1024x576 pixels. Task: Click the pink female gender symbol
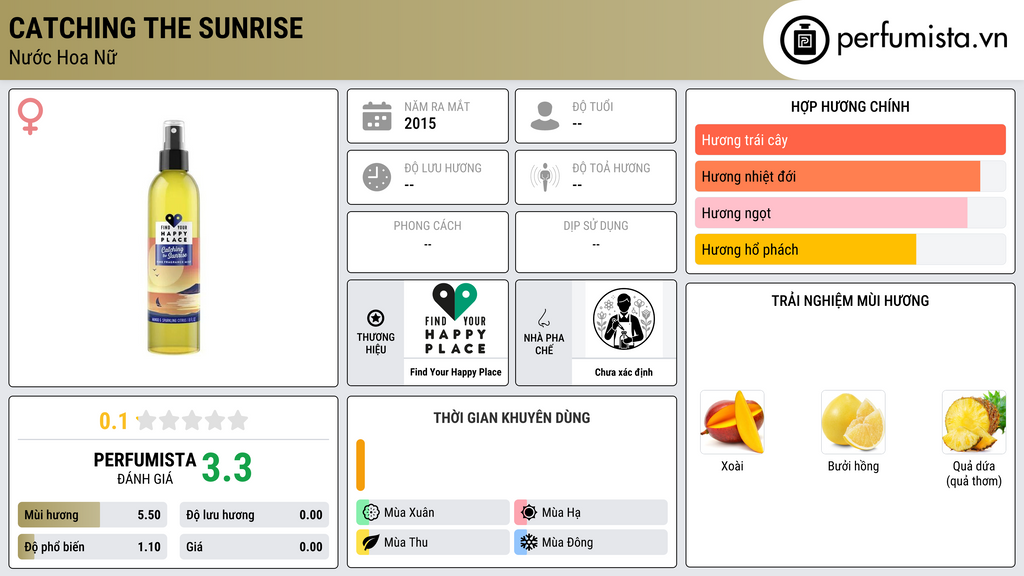[30, 116]
